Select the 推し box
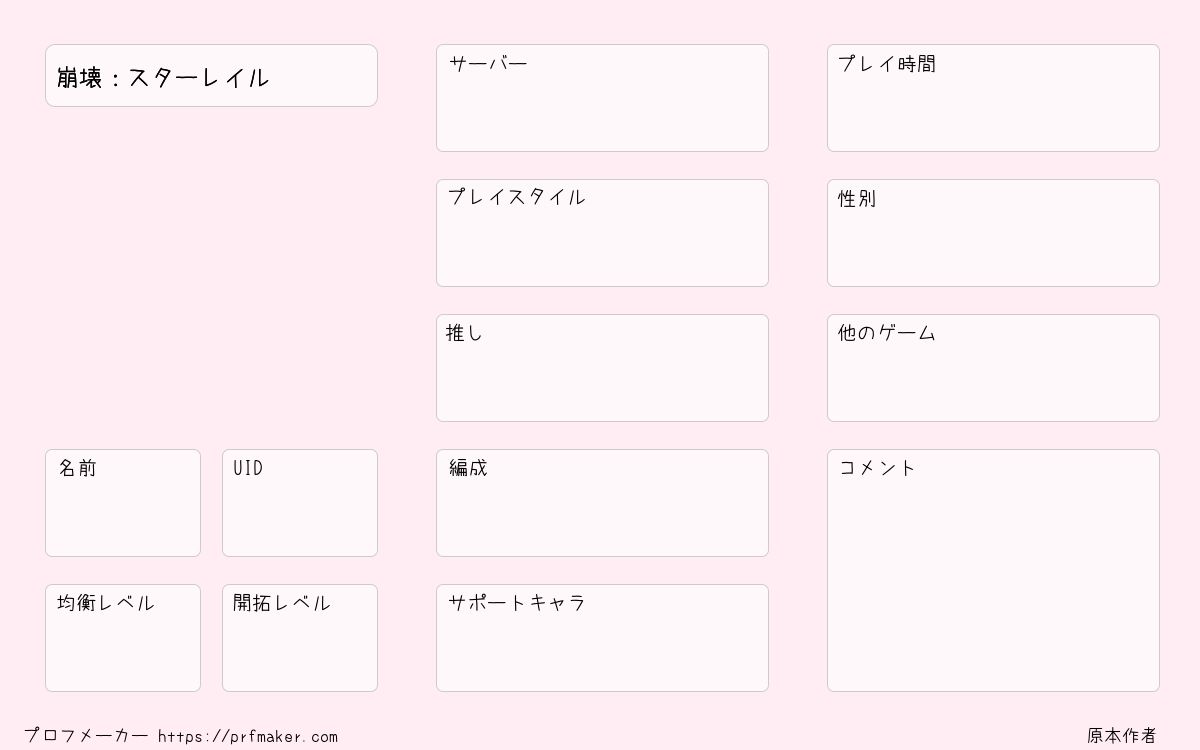This screenshot has height=750, width=1200. pyautogui.click(x=602, y=368)
